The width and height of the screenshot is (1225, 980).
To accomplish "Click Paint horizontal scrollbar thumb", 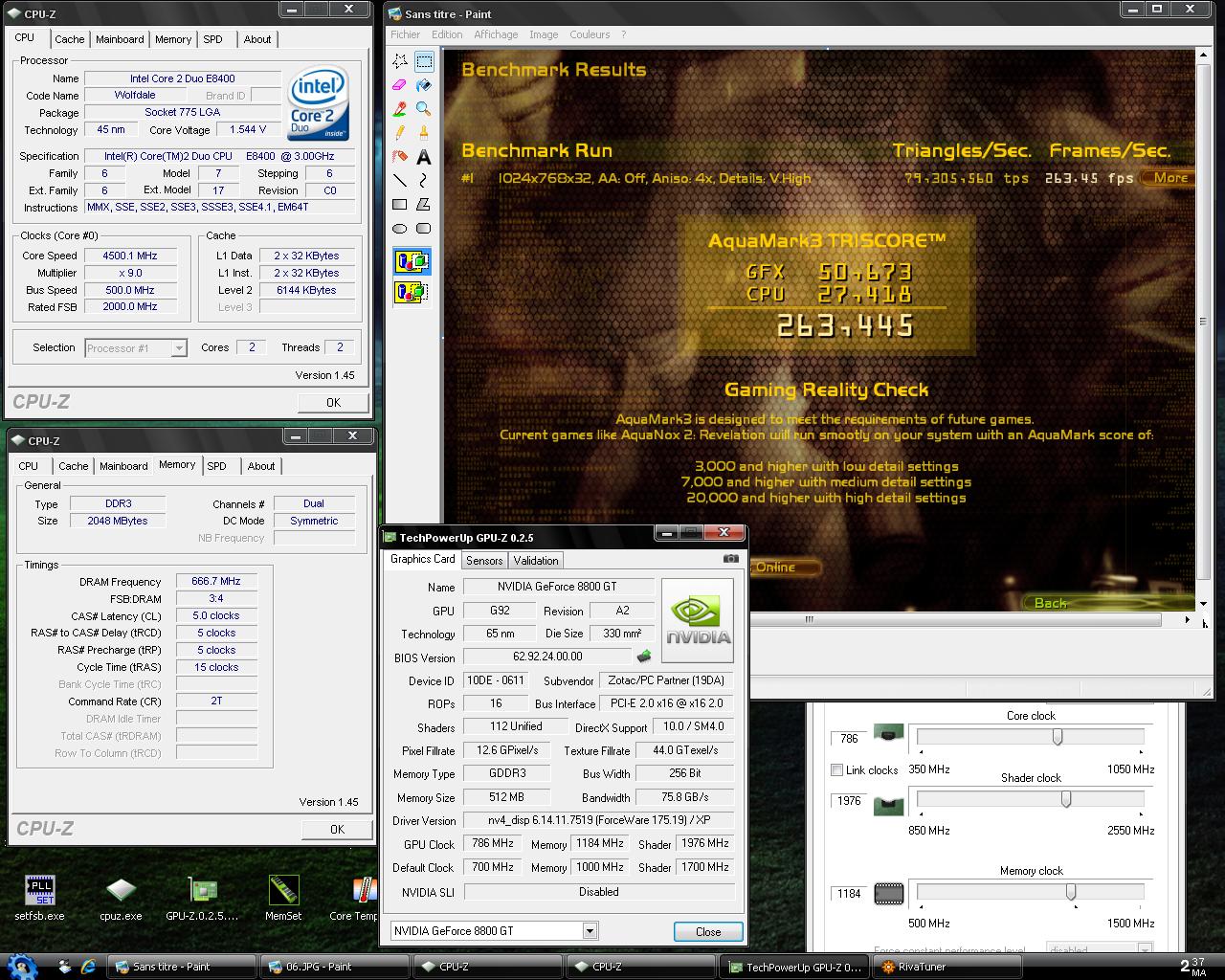I will (x=810, y=619).
